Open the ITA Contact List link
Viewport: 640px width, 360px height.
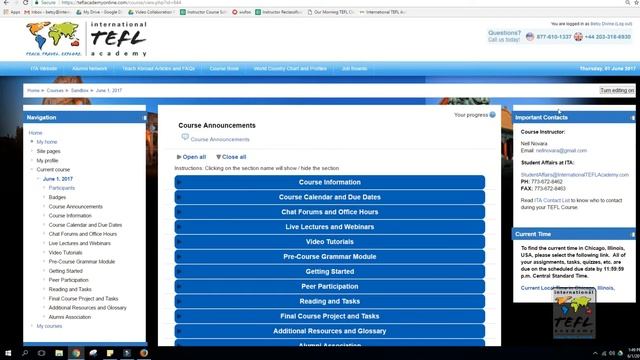(x=552, y=200)
